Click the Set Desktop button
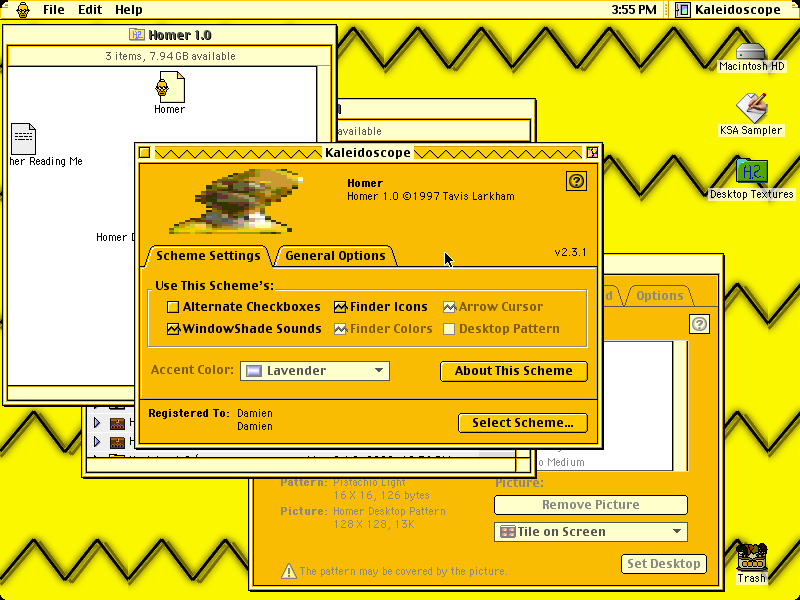Screen dimensions: 800x600 pyautogui.click(x=664, y=564)
